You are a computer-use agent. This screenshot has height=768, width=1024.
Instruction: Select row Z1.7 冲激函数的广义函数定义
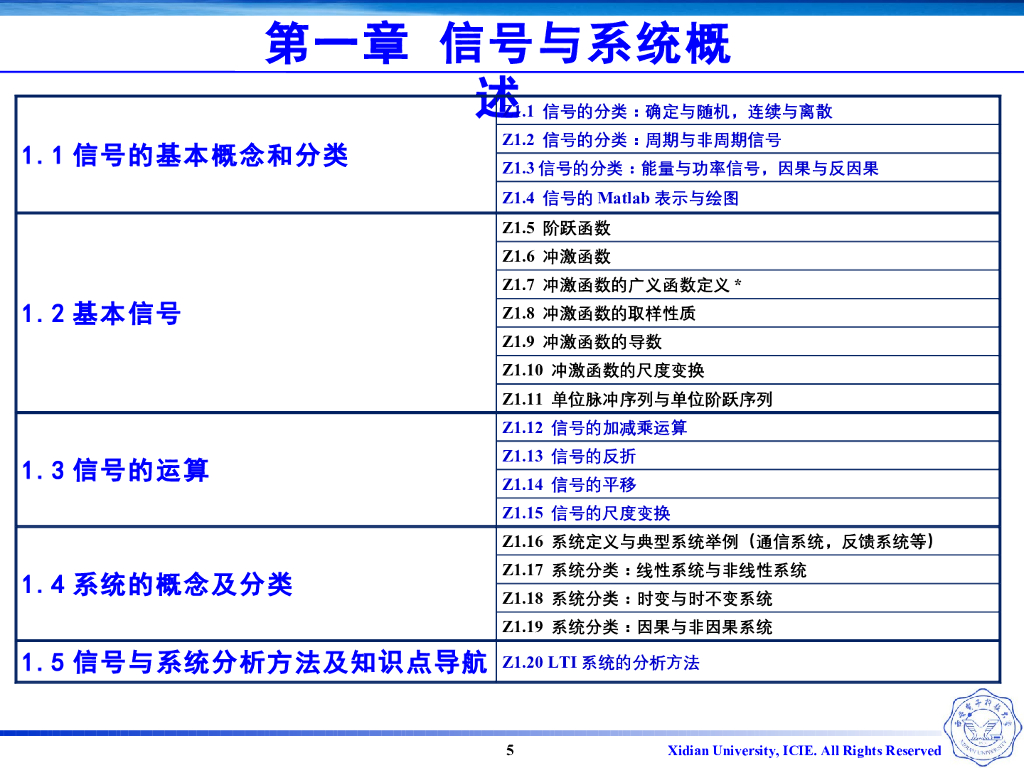[748, 285]
